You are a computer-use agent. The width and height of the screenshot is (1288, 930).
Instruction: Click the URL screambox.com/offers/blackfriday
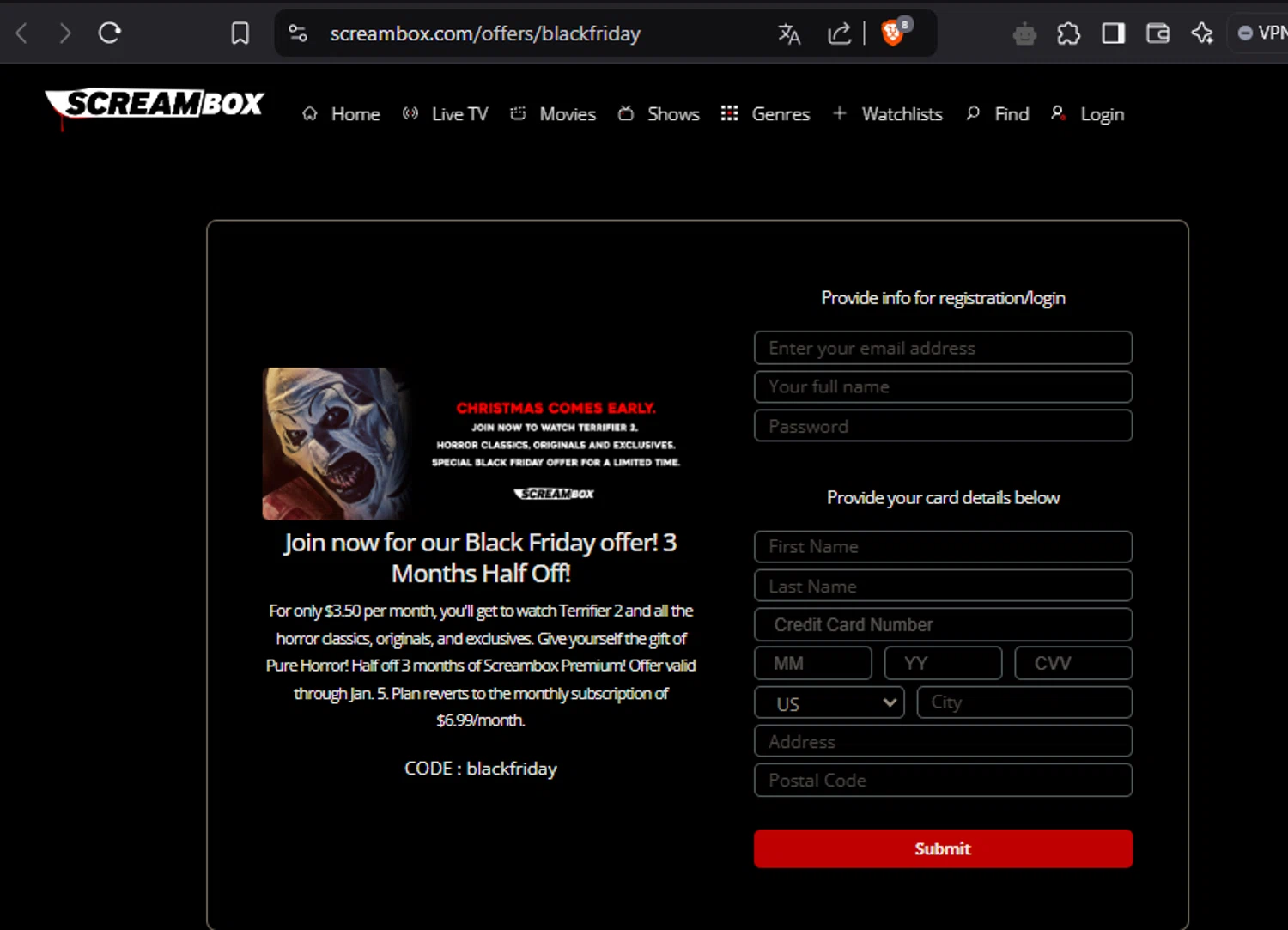tap(485, 33)
